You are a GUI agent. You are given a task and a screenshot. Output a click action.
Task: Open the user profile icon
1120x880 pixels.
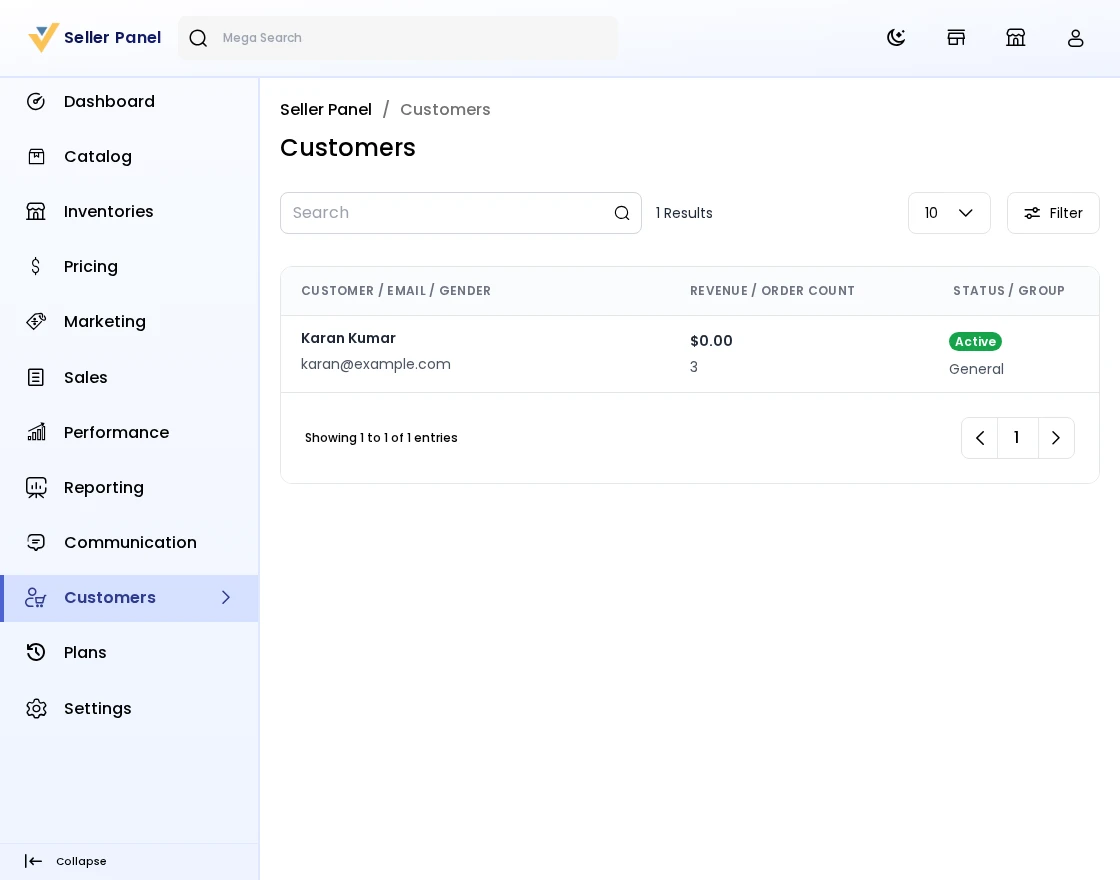(x=1075, y=38)
